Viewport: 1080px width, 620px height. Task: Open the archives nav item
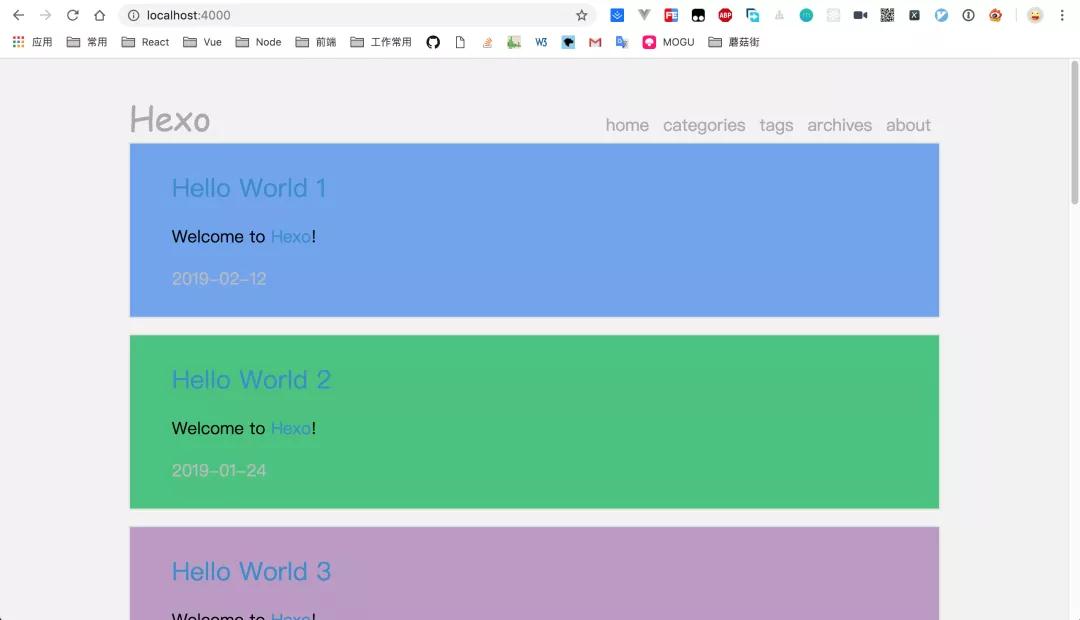click(840, 125)
